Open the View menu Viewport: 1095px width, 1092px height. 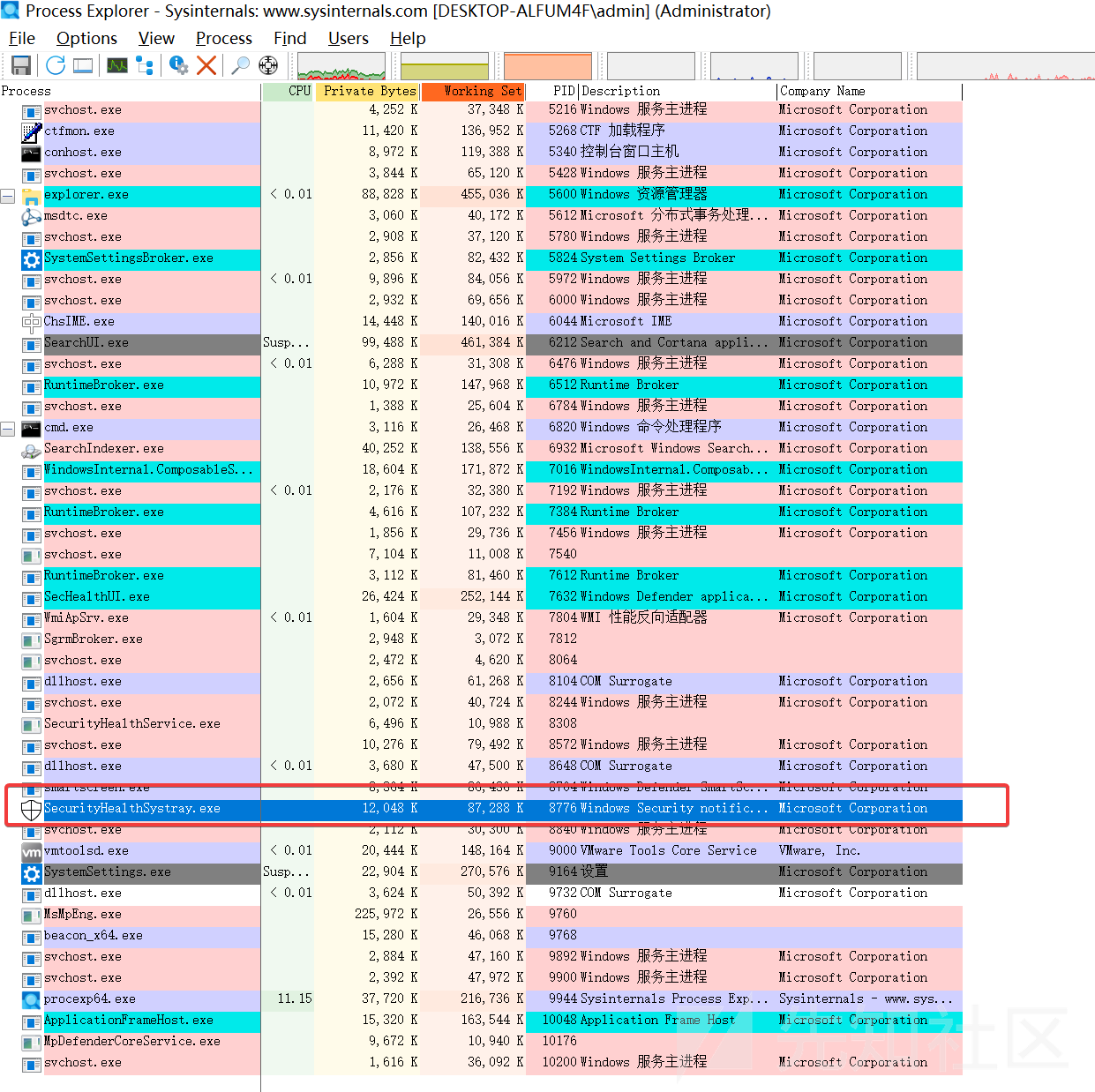click(156, 38)
